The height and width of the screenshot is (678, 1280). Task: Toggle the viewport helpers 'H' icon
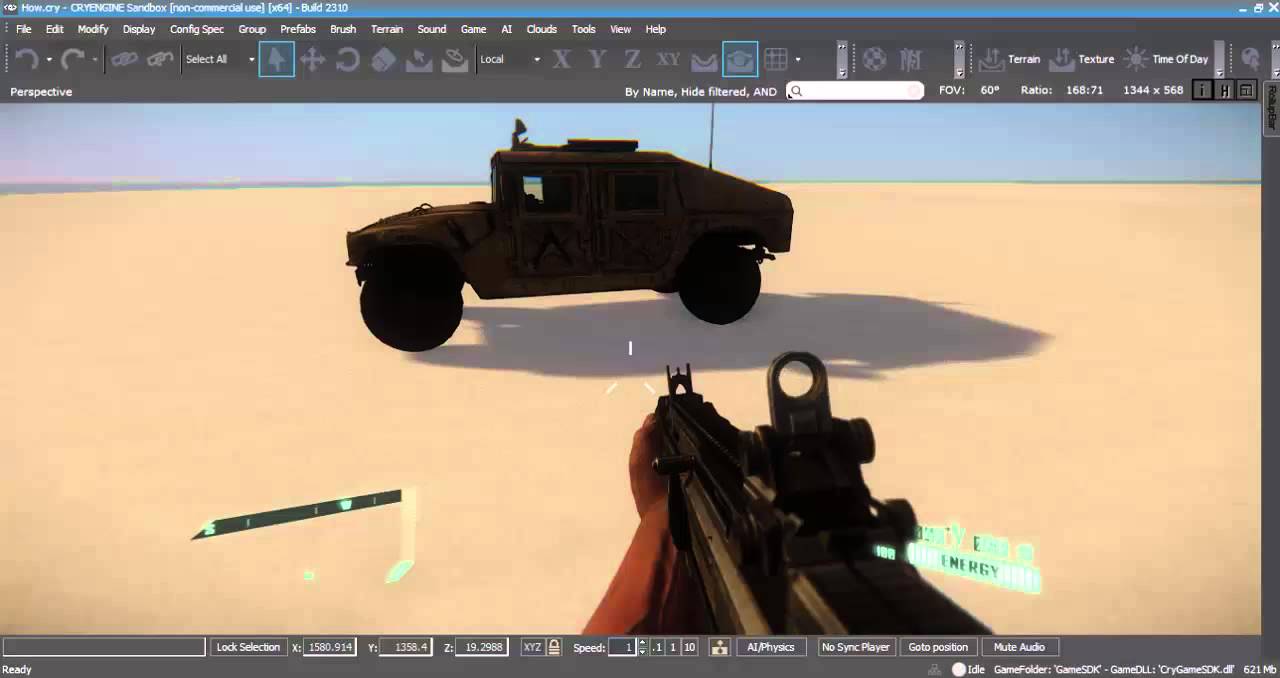tap(1224, 90)
